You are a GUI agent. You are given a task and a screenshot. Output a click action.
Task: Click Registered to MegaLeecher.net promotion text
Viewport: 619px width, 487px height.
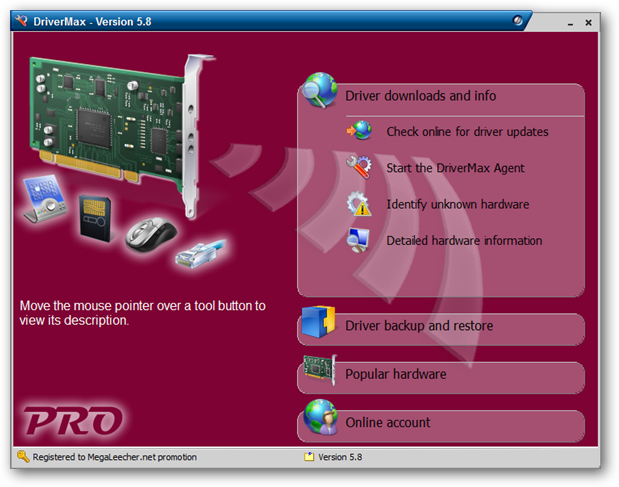click(x=114, y=457)
